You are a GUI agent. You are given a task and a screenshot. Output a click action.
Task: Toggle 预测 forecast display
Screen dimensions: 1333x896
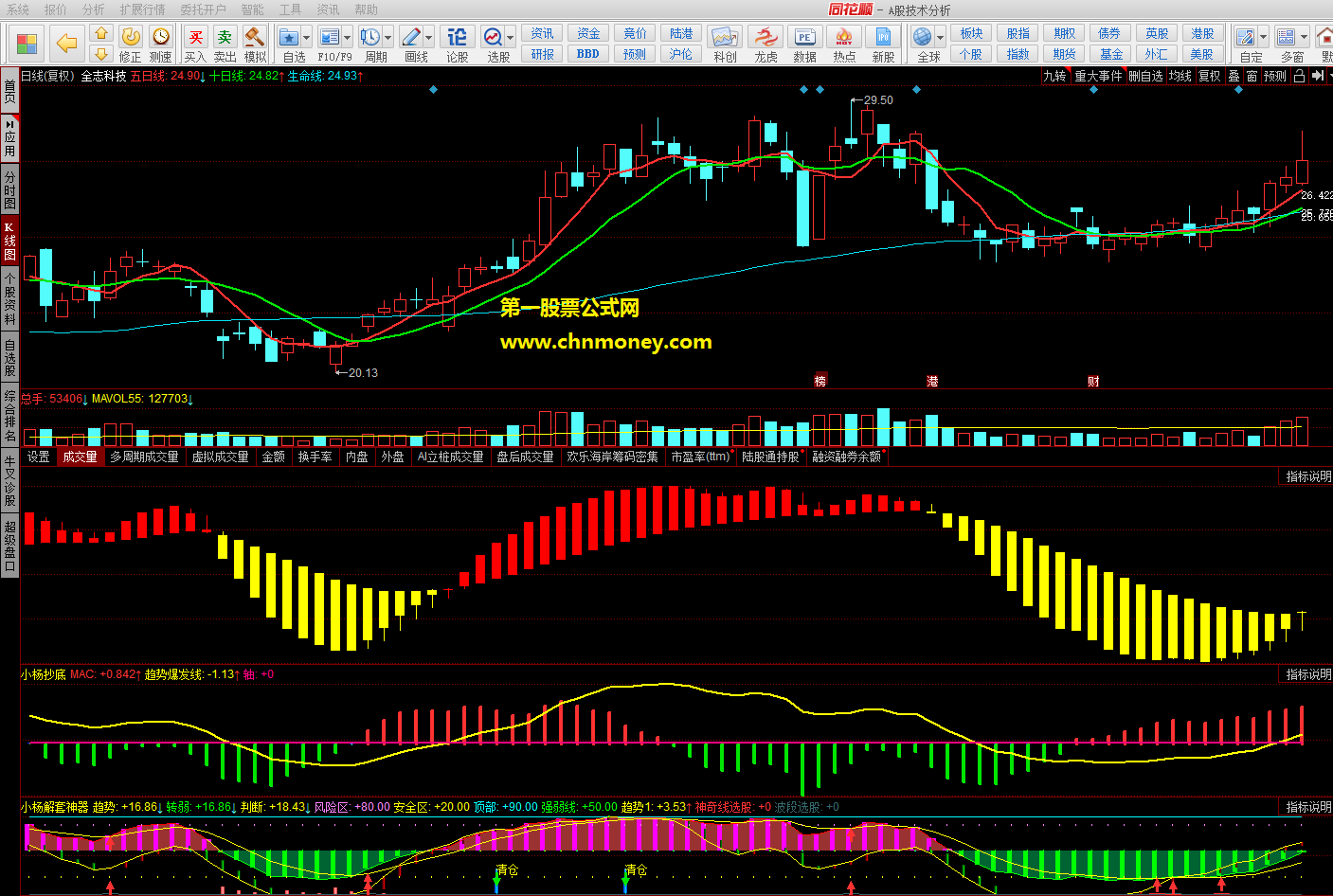1275,76
